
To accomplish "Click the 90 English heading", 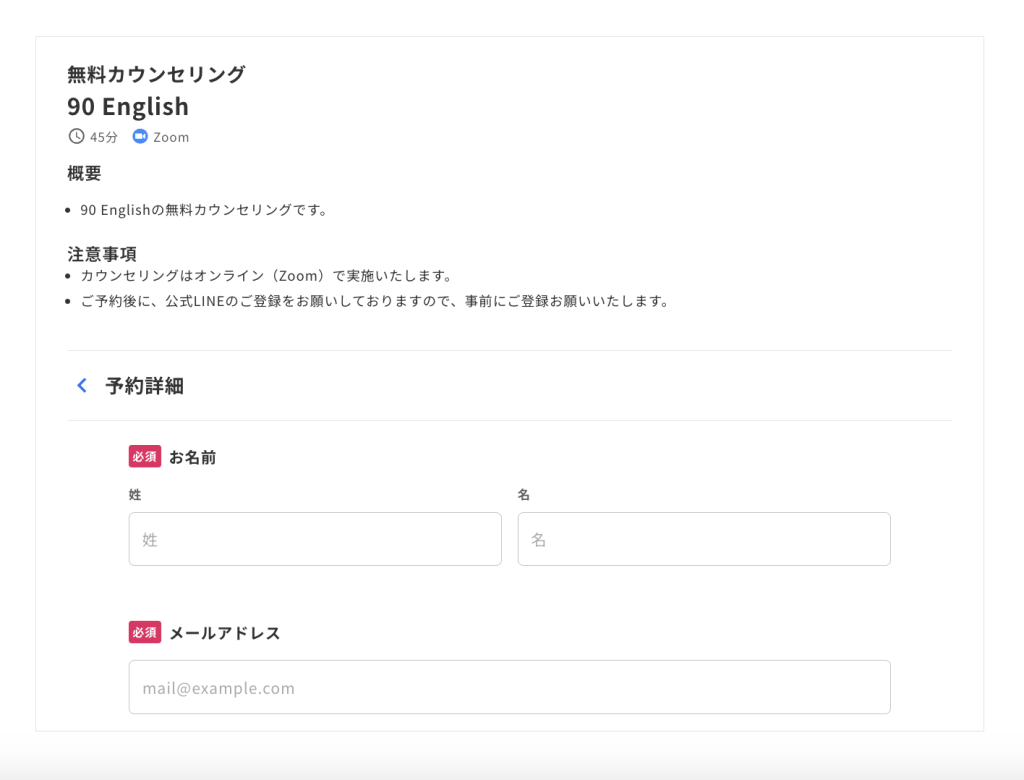I will pos(128,106).
